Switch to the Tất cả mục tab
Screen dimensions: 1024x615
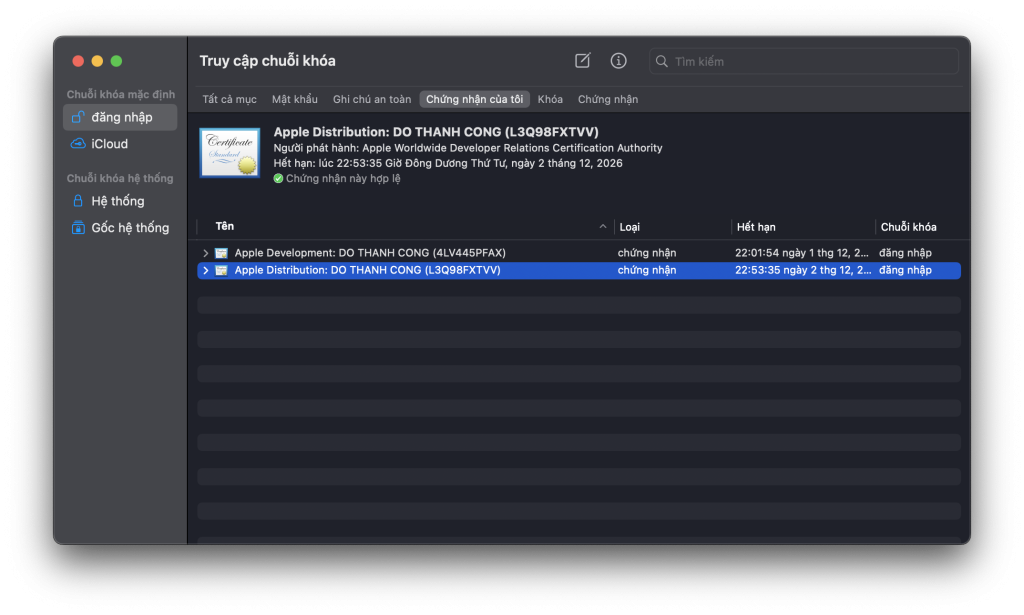point(229,99)
